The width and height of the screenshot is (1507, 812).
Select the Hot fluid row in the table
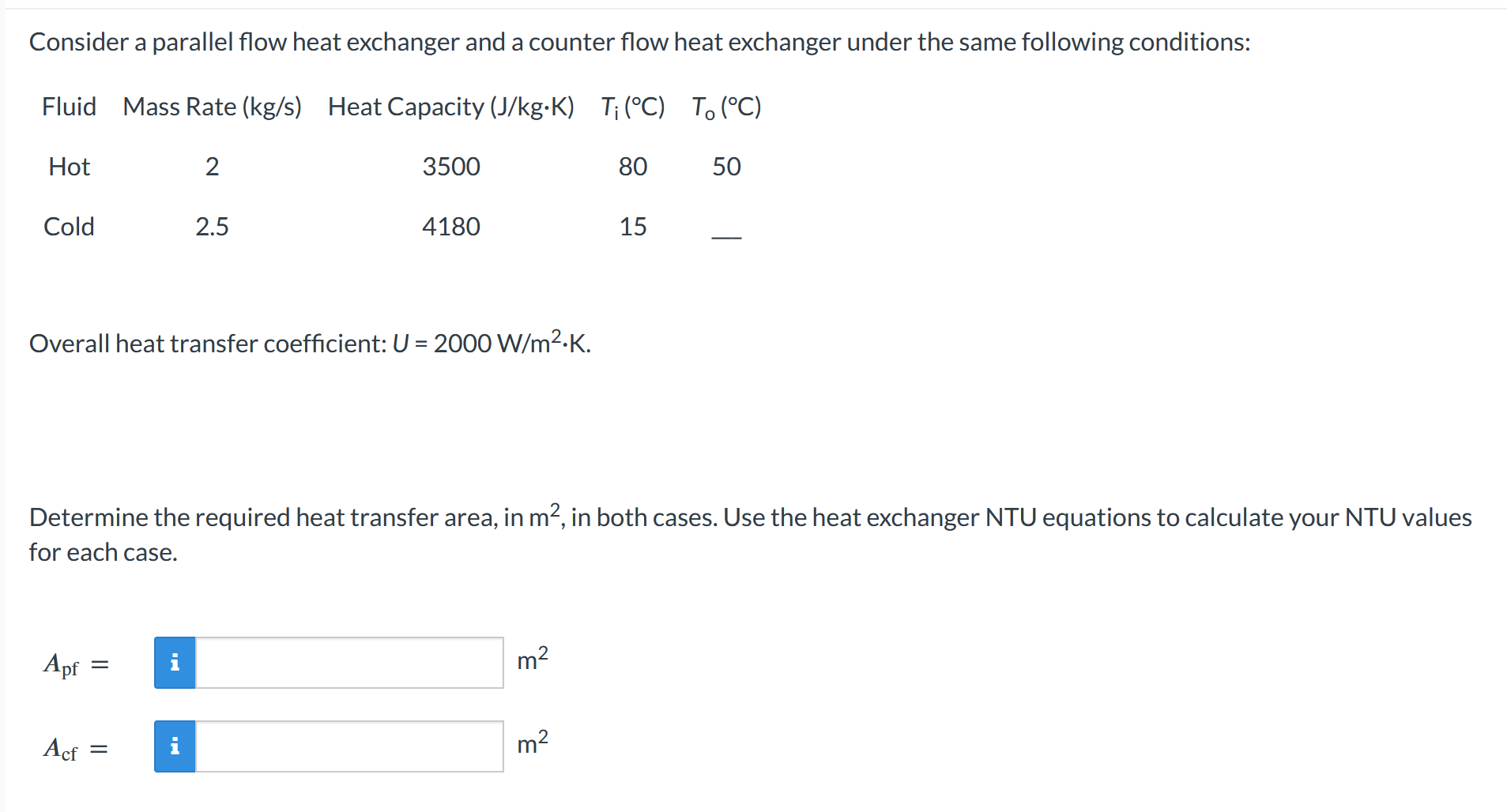[70, 166]
